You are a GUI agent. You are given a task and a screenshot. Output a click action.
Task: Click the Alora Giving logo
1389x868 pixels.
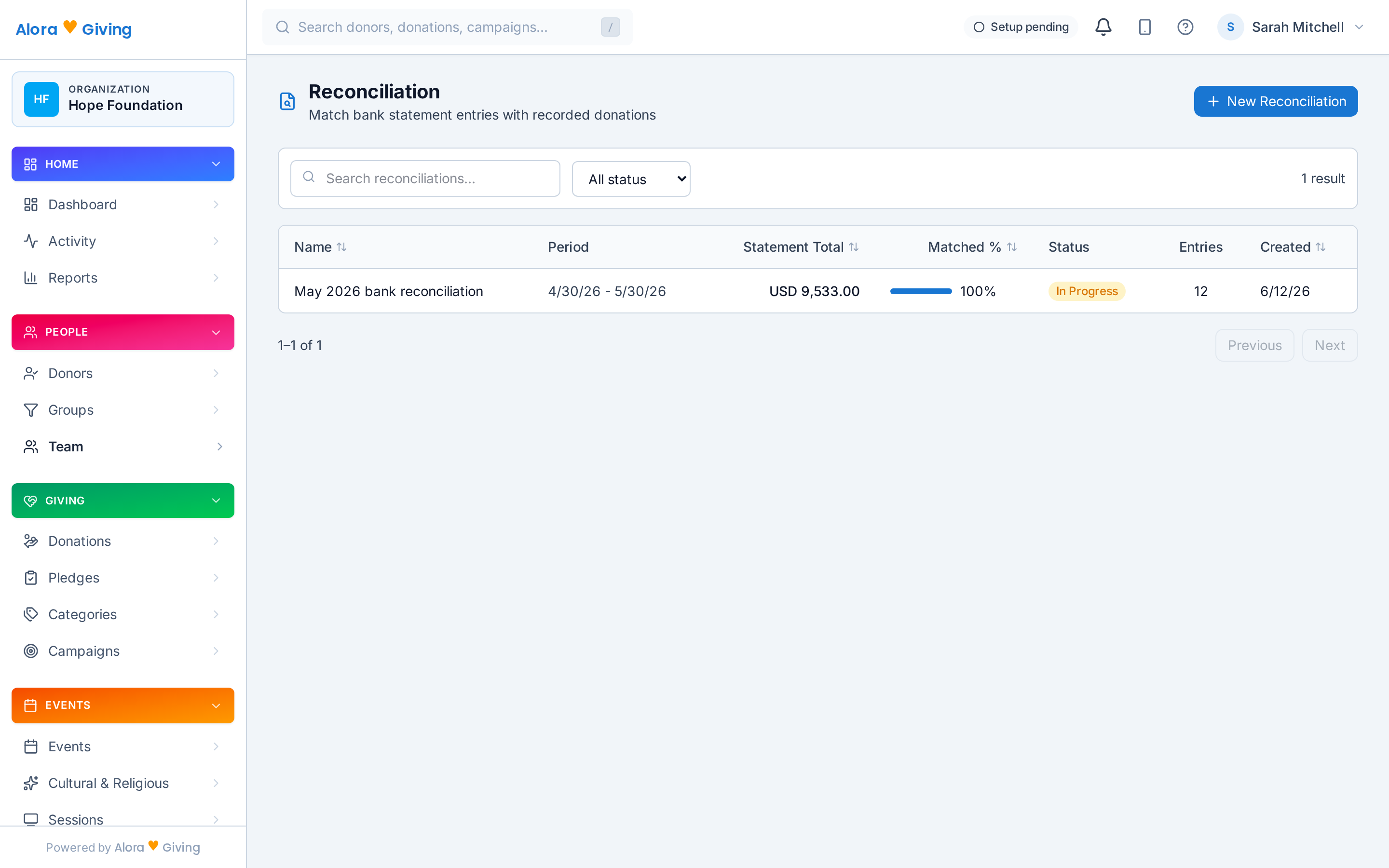(x=73, y=28)
